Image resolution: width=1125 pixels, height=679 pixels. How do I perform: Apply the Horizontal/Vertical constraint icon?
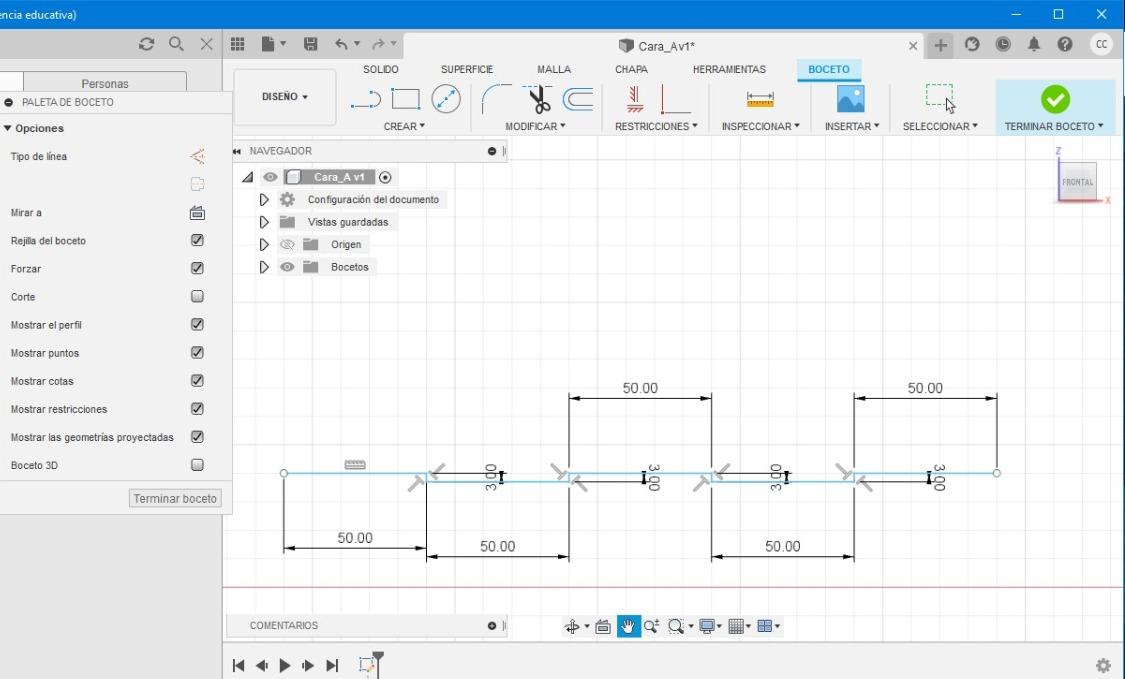pos(674,99)
